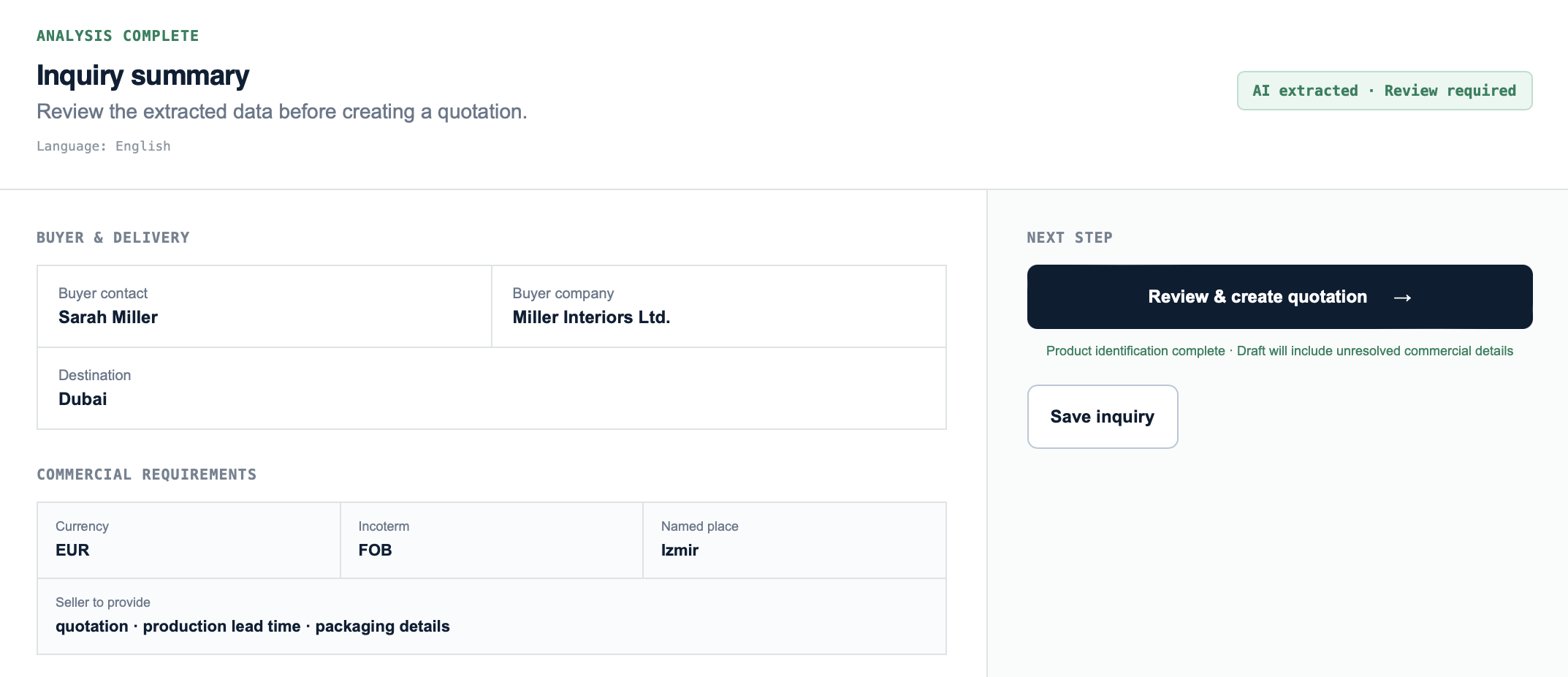Select the Buyer company Miller Interiors field
The height and width of the screenshot is (677, 1568).
click(x=719, y=306)
